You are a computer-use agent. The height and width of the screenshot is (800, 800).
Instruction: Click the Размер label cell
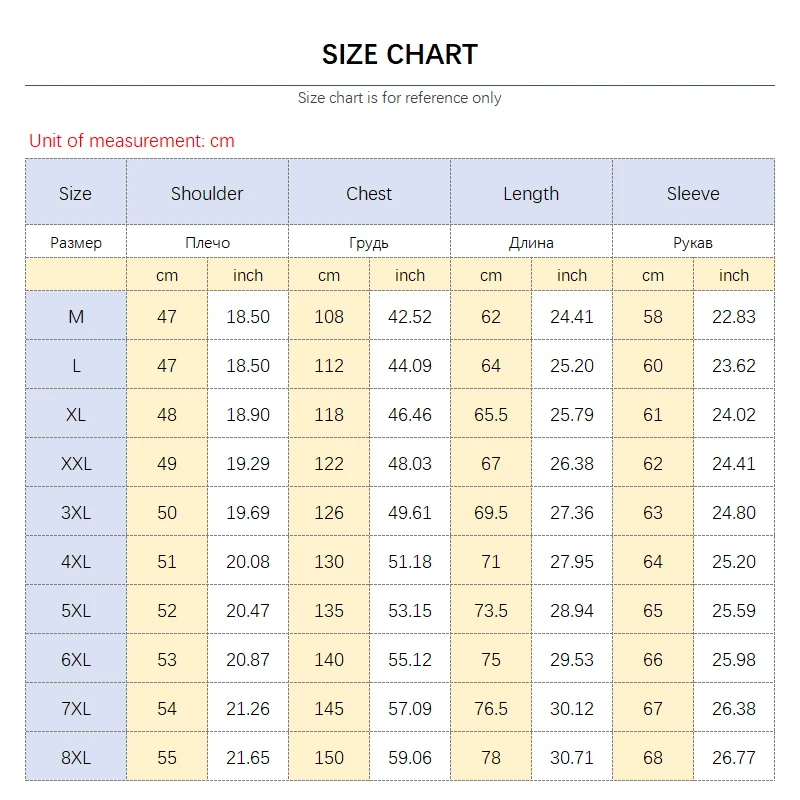point(75,243)
